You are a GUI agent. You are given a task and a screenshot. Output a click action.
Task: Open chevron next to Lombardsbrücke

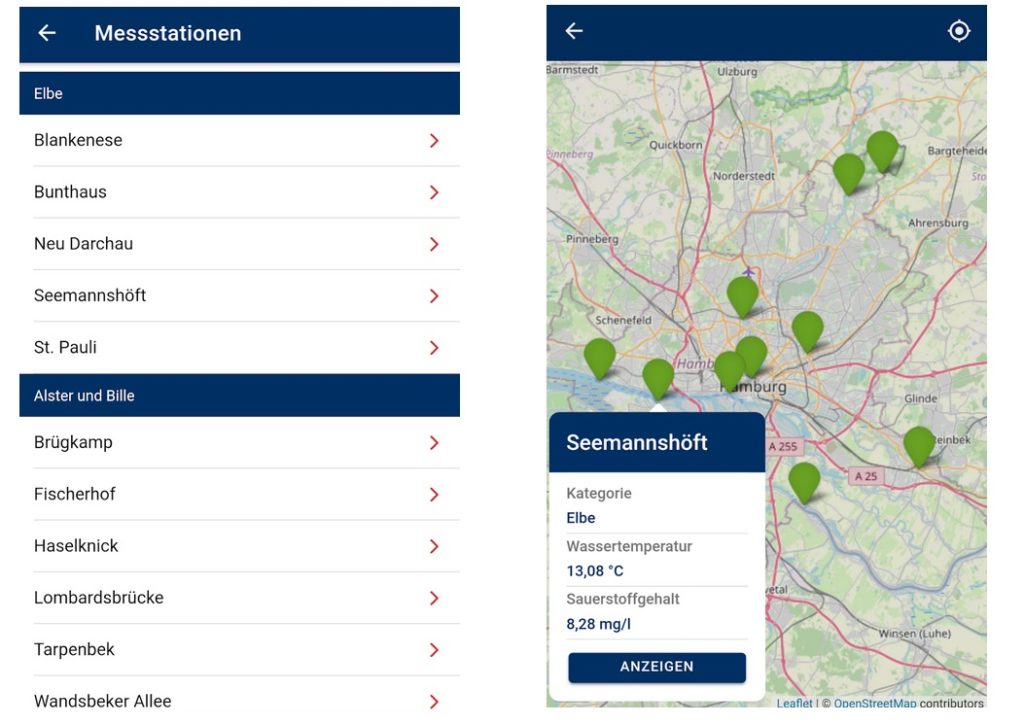434,598
